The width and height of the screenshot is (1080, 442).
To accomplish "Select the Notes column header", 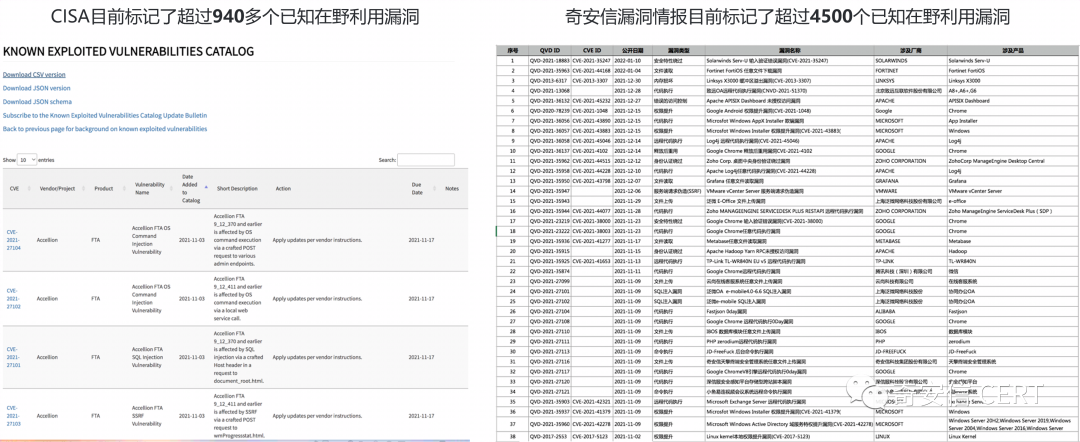I will click(x=452, y=189).
